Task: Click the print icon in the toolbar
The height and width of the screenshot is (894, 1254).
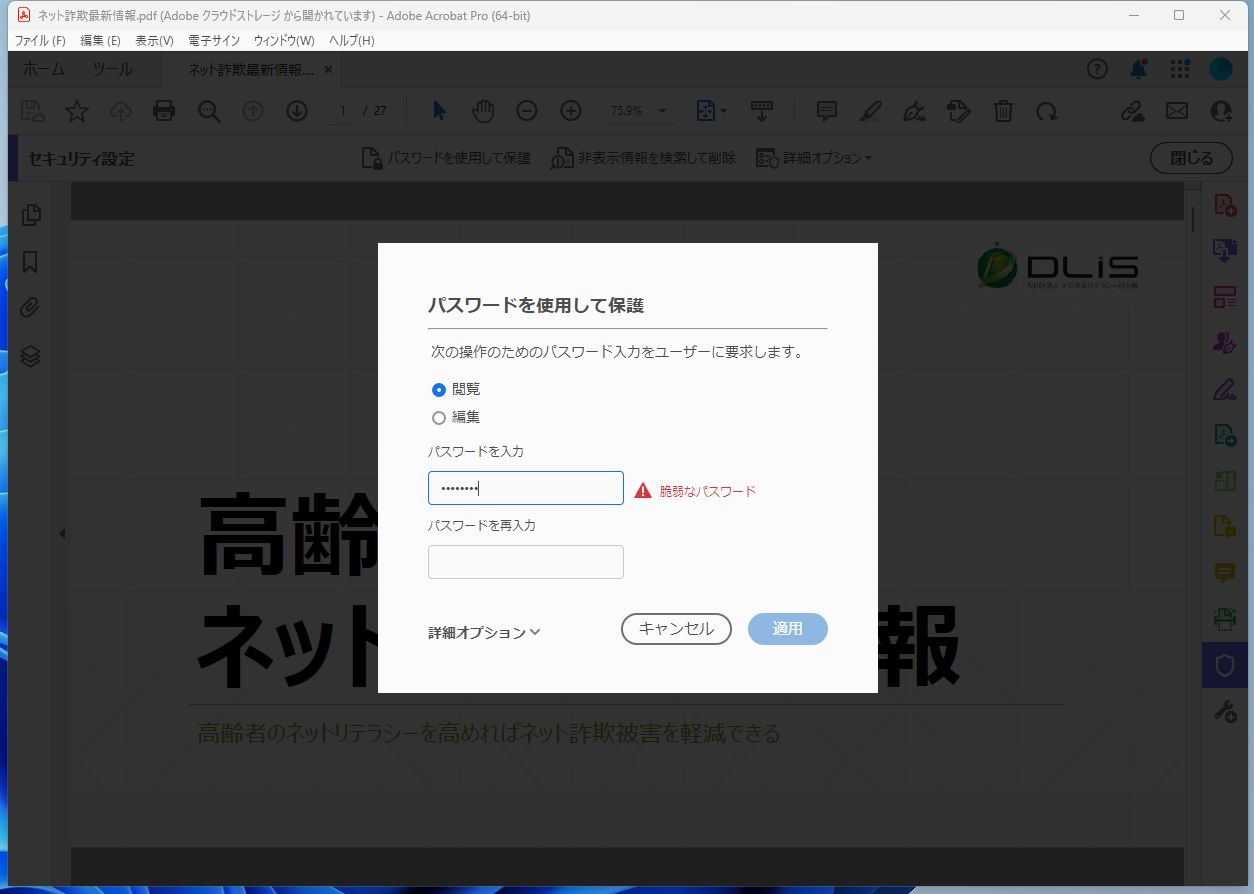Action: pos(164,111)
